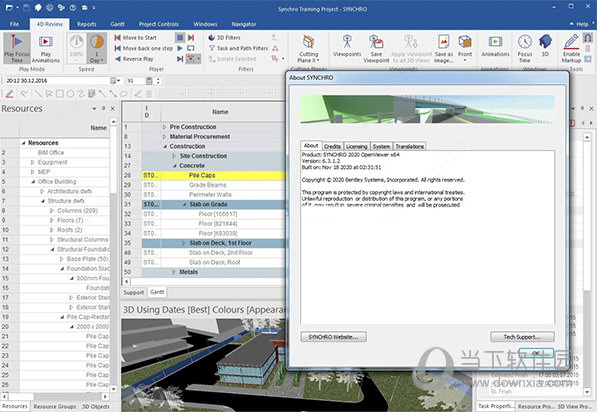597x412 pixels.
Task: Expand Material Procurement task
Action: click(x=164, y=137)
